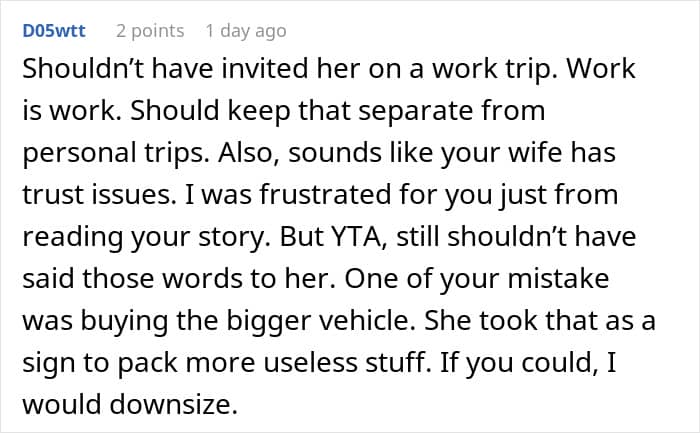Click the final words 'would downsize'
Image resolution: width=700 pixels, height=433 pixels.
coord(130,404)
